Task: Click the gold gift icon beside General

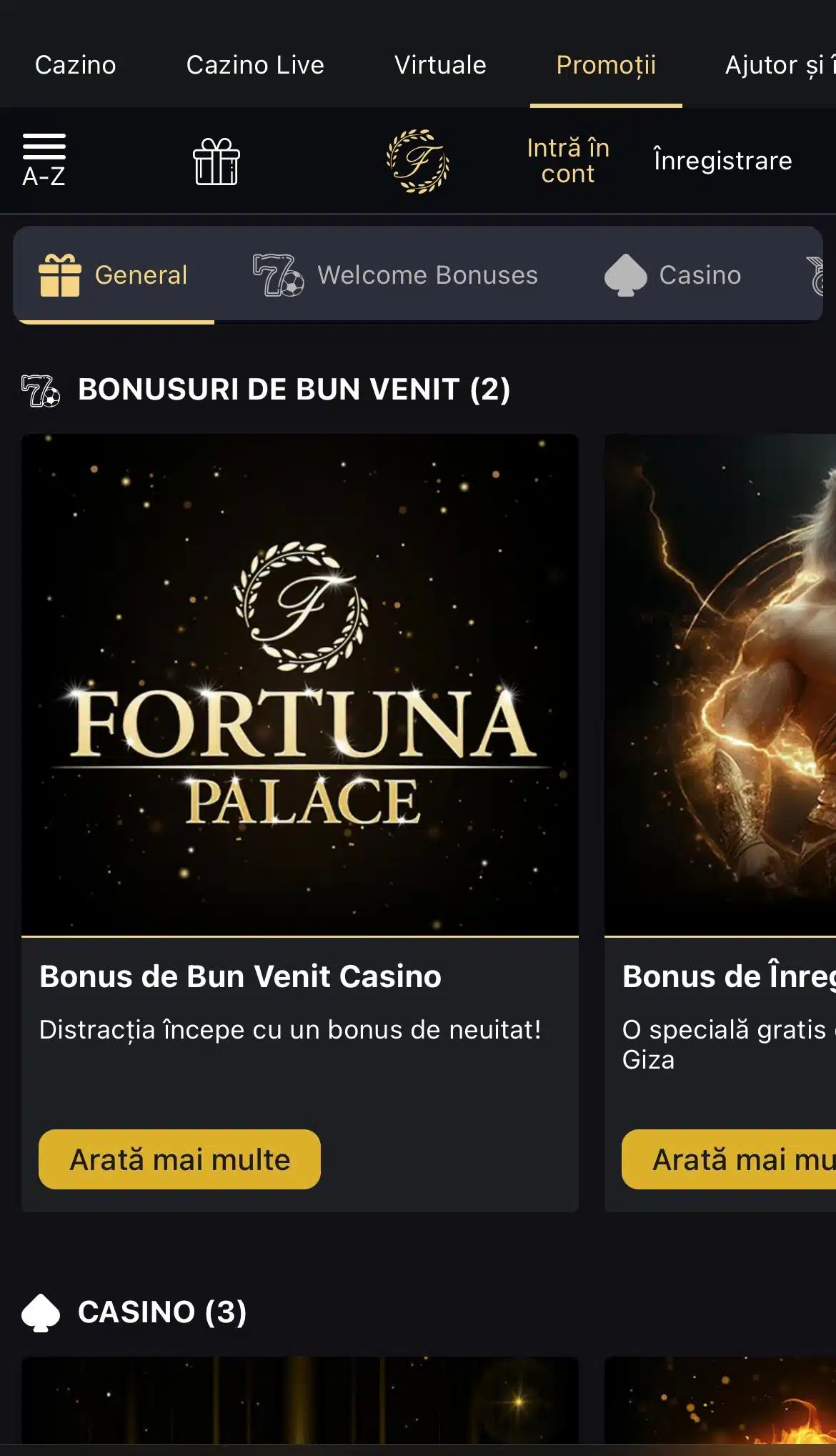Action: coord(60,275)
